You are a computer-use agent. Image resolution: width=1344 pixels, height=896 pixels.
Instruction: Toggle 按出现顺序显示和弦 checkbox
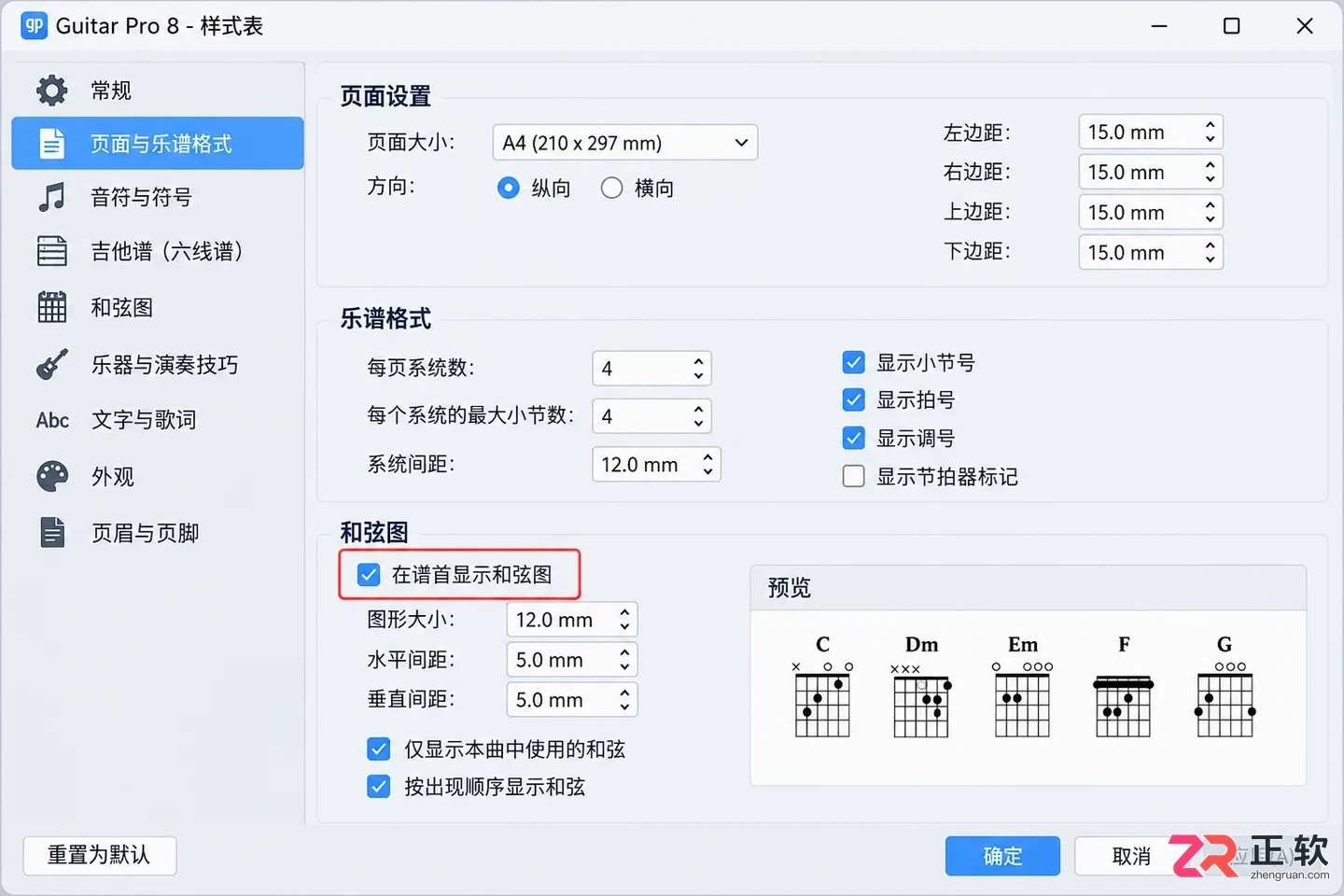click(x=379, y=787)
